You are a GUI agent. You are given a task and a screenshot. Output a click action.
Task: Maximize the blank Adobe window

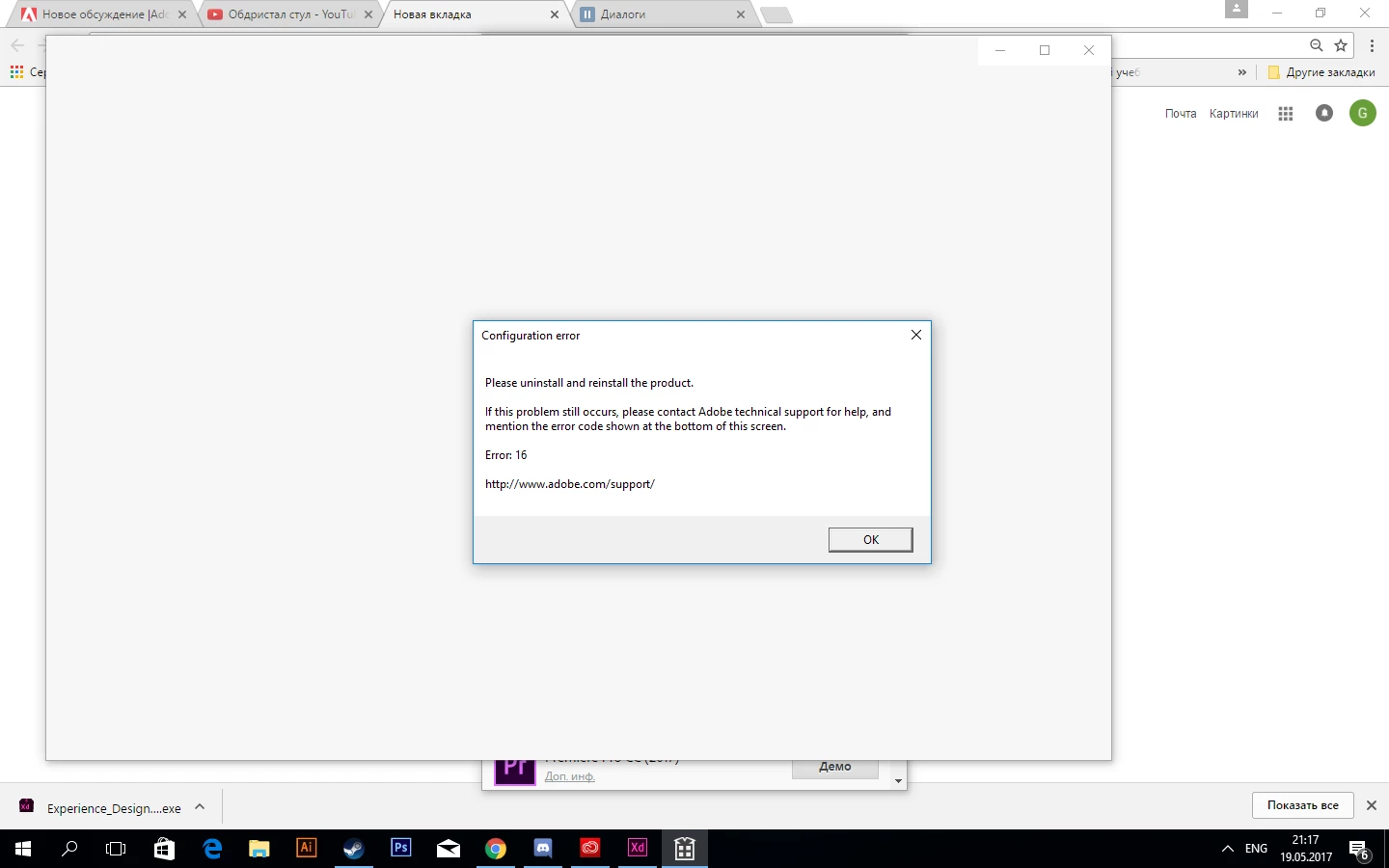1045,50
